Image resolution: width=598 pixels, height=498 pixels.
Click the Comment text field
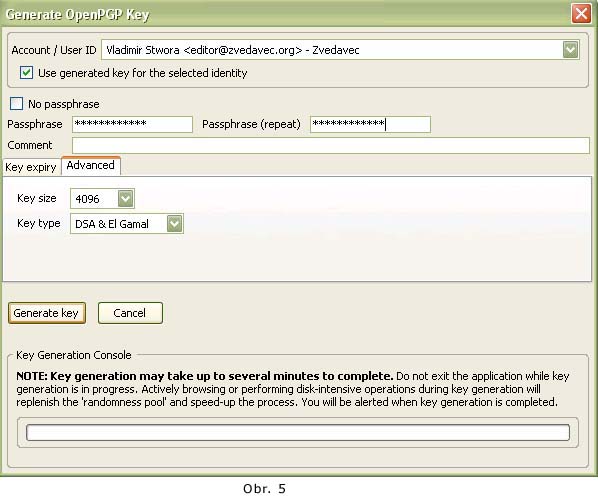[x=331, y=145]
